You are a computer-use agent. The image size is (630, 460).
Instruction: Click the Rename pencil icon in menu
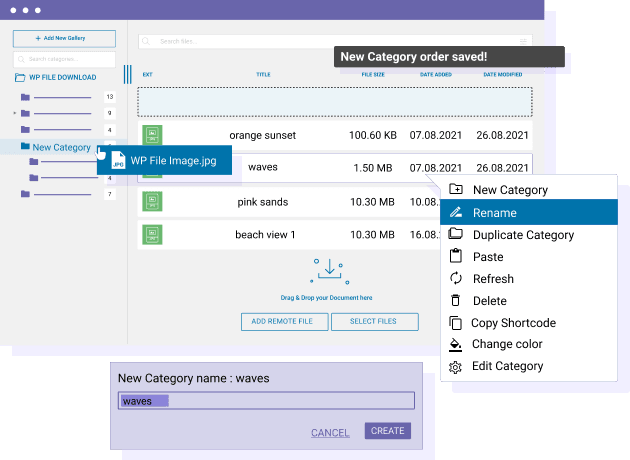(456, 212)
